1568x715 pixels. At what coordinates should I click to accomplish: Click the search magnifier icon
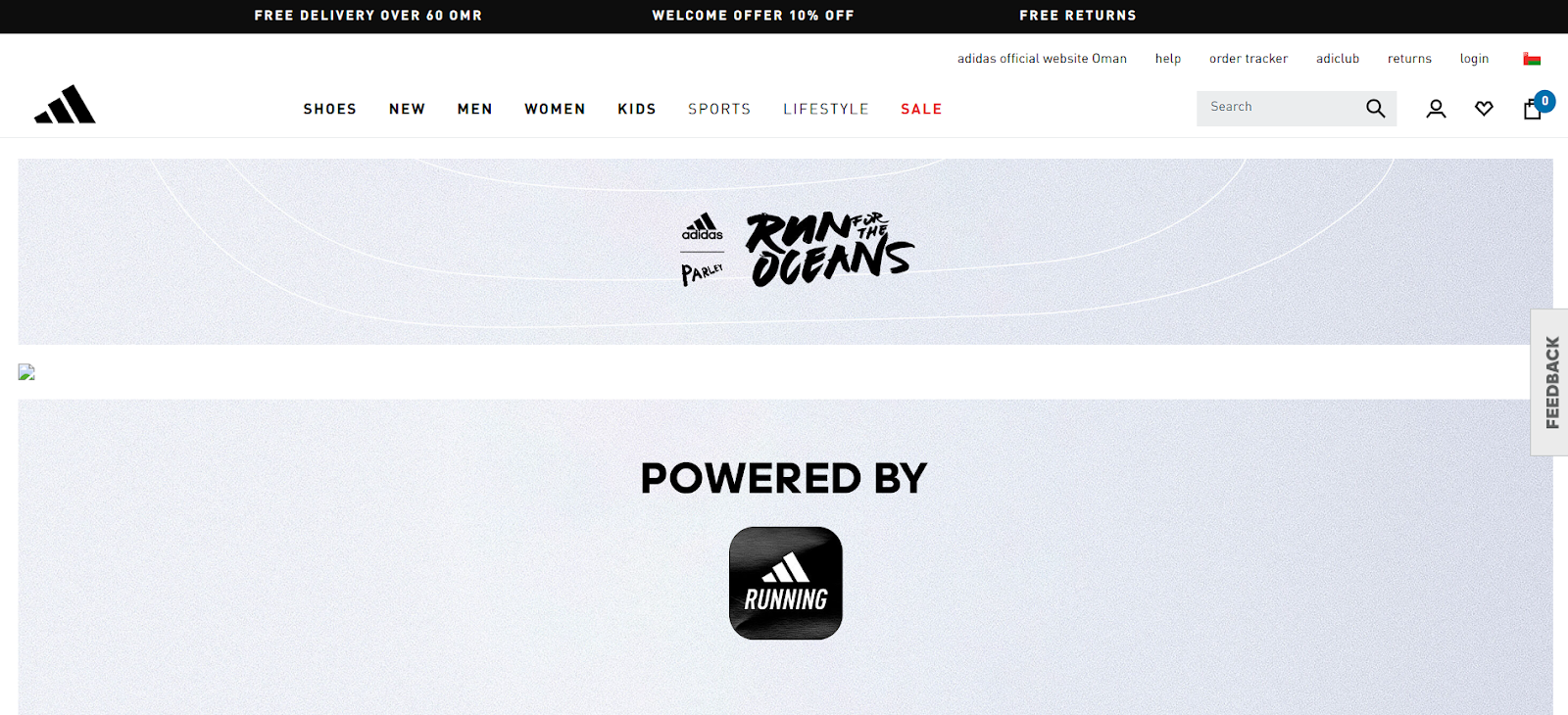click(x=1376, y=109)
